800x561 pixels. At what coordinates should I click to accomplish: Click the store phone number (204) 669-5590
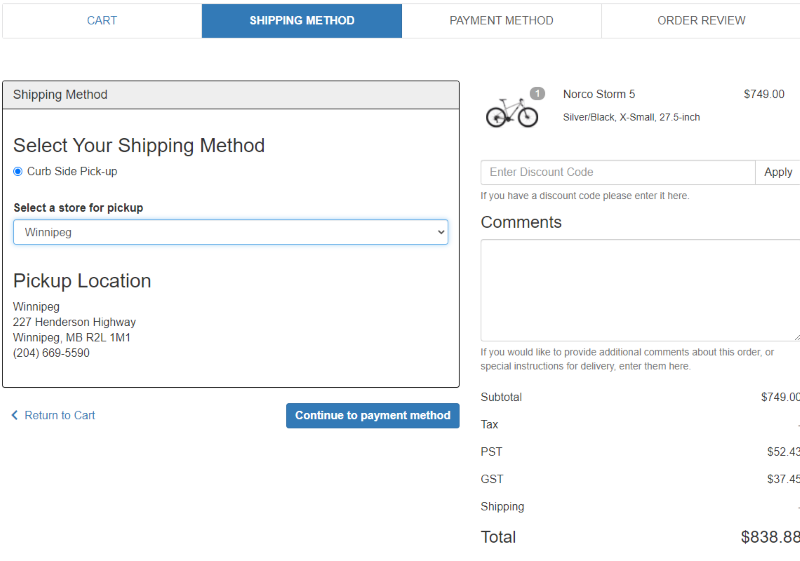point(51,353)
